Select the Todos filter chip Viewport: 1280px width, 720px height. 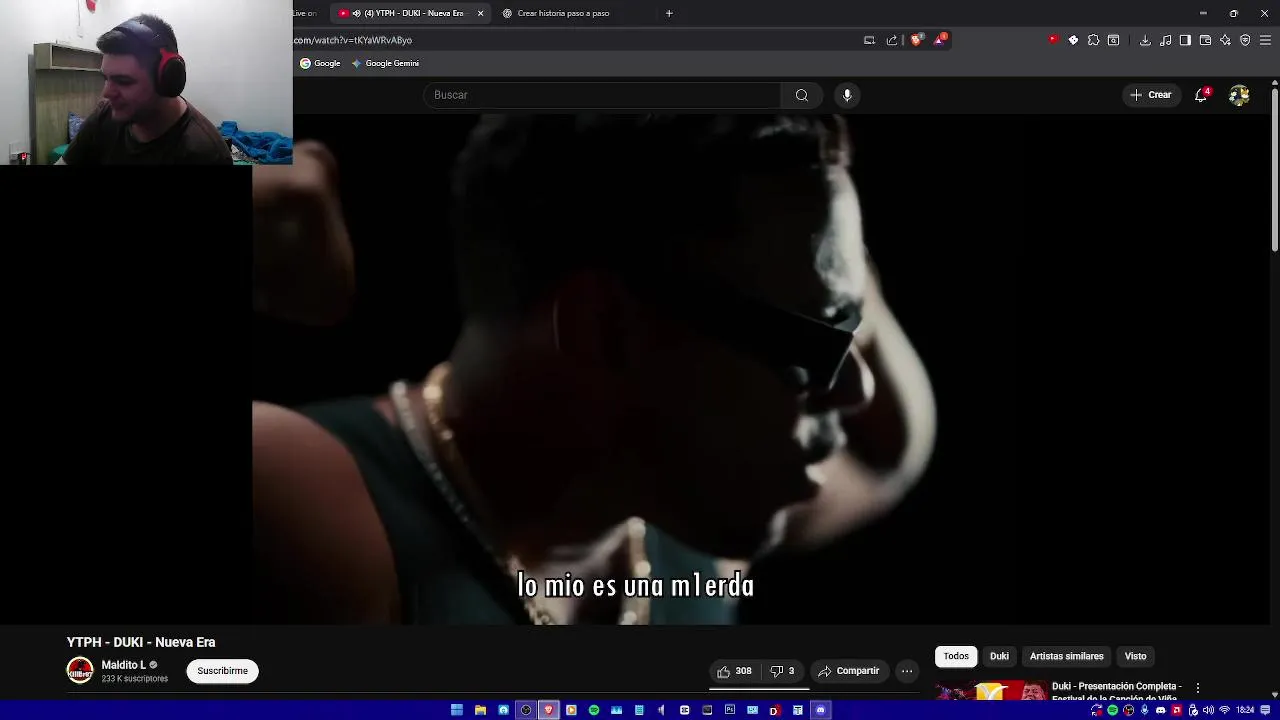pos(956,656)
